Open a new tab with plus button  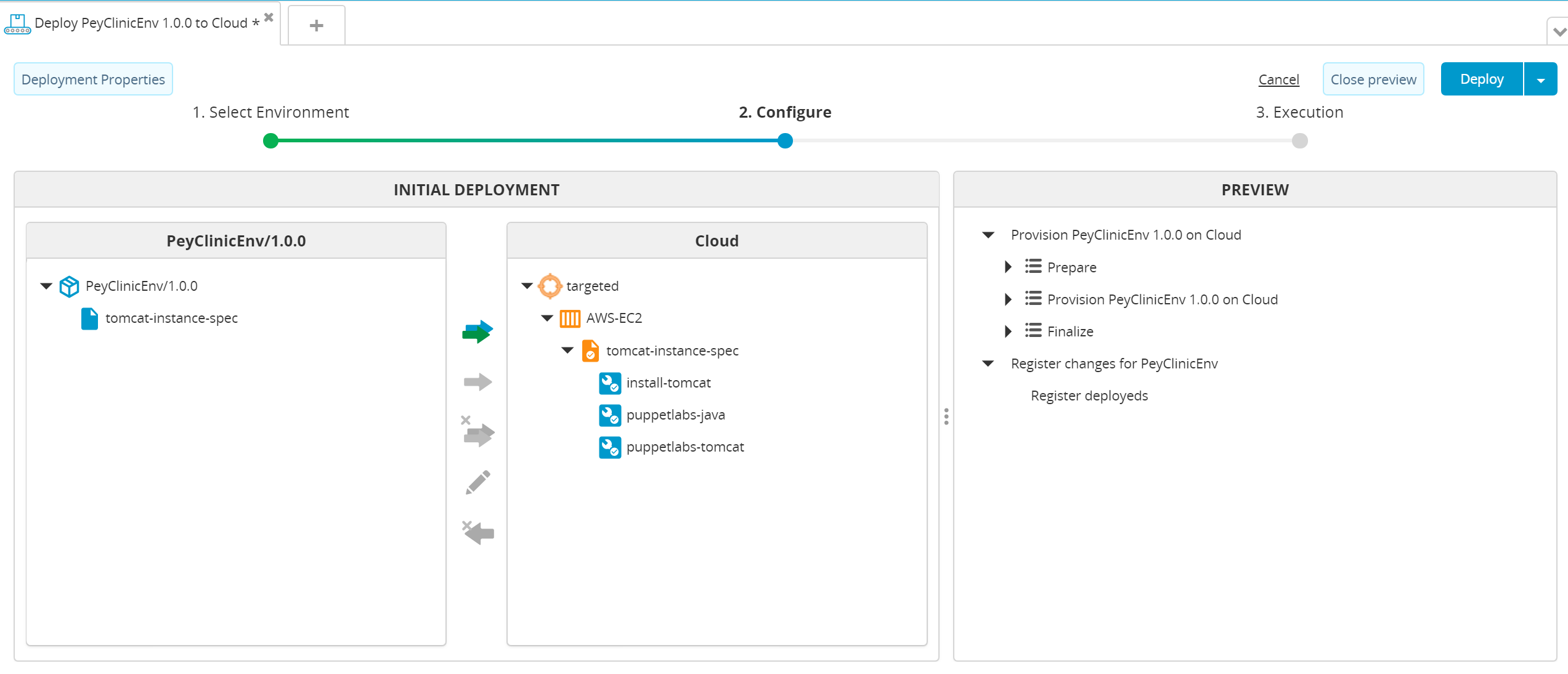(317, 25)
